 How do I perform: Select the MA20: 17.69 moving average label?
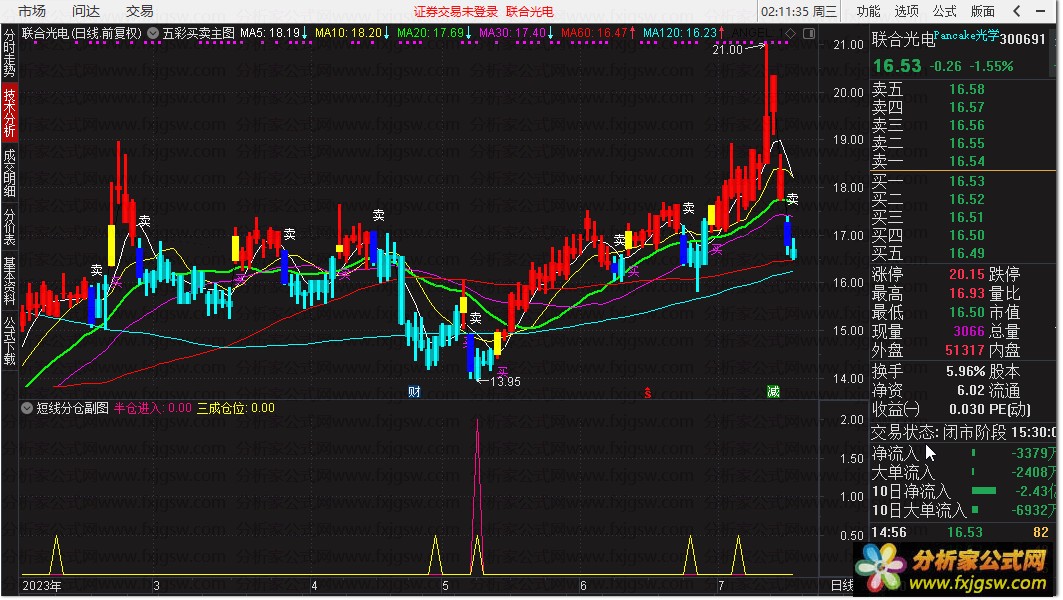[x=435, y=33]
